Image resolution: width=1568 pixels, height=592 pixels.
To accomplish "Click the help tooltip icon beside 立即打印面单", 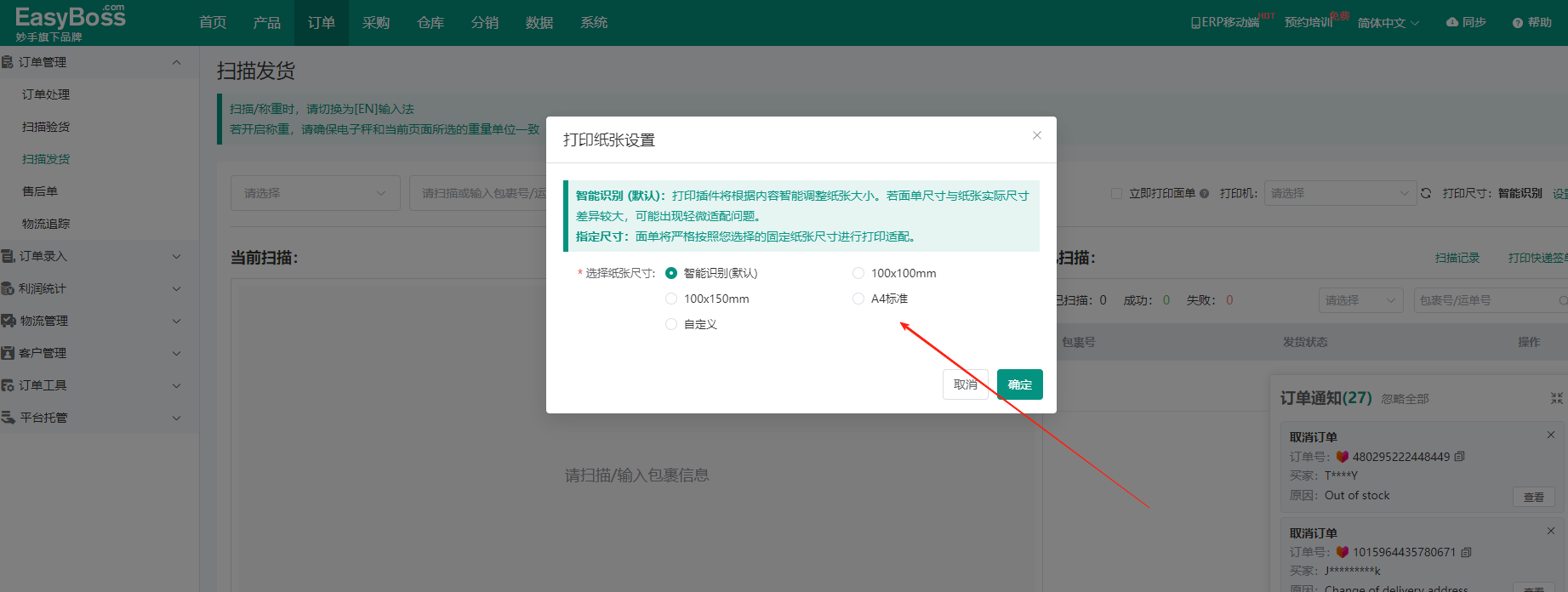I will tap(1204, 194).
